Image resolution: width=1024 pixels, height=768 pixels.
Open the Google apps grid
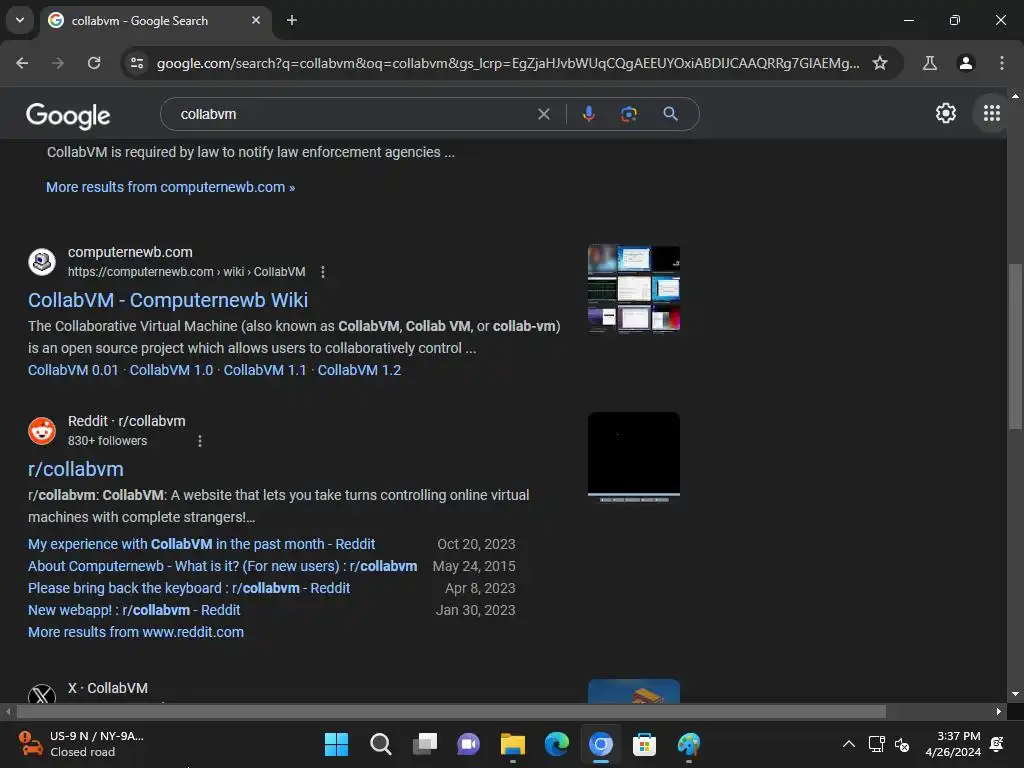[991, 113]
